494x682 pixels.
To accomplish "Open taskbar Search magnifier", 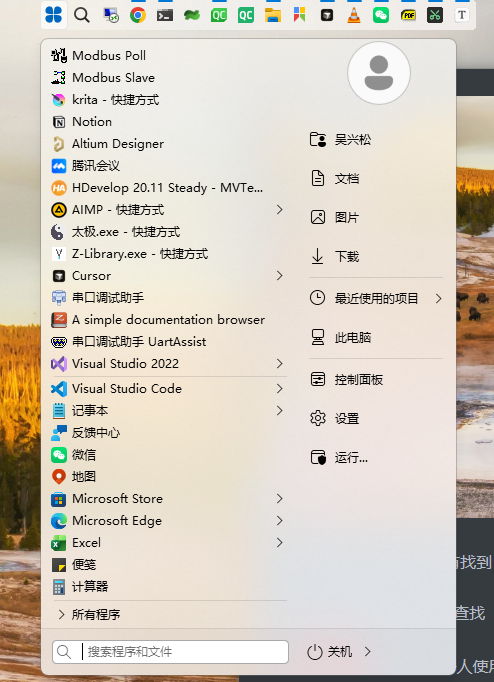I will point(81,15).
